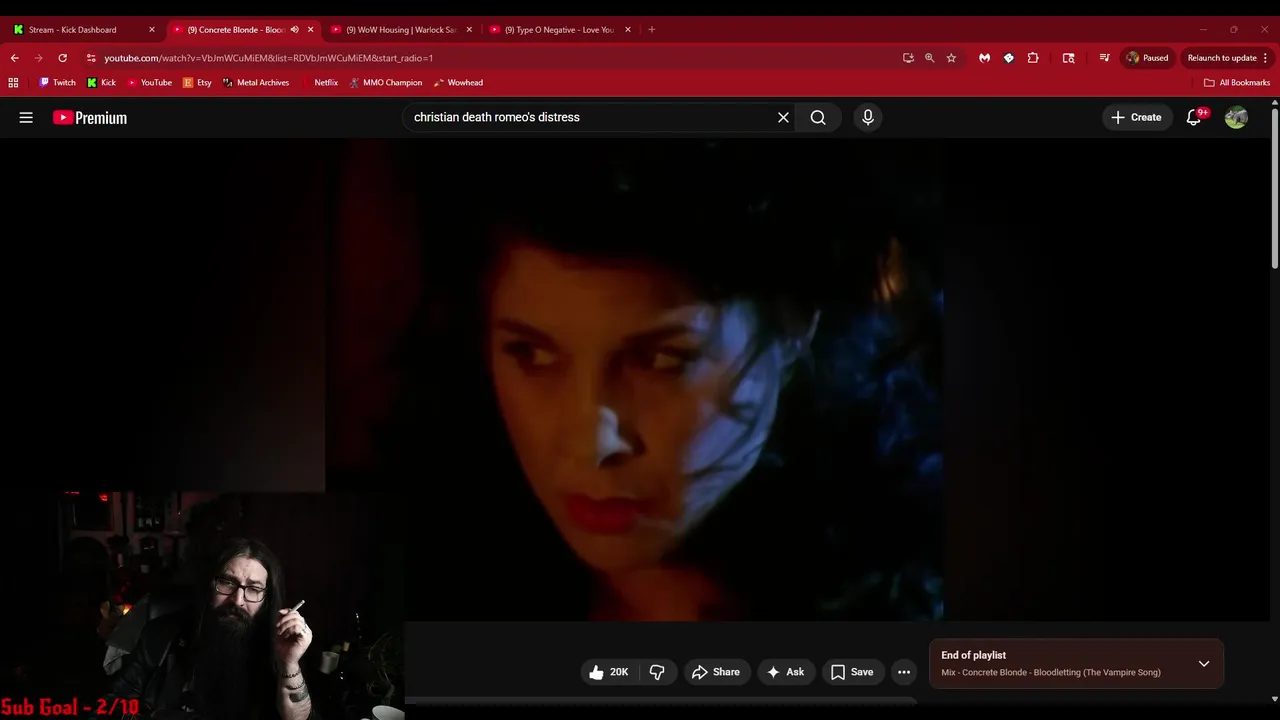The image size is (1280, 720).
Task: Expand the End of playlist panel
Action: pyautogui.click(x=1204, y=664)
